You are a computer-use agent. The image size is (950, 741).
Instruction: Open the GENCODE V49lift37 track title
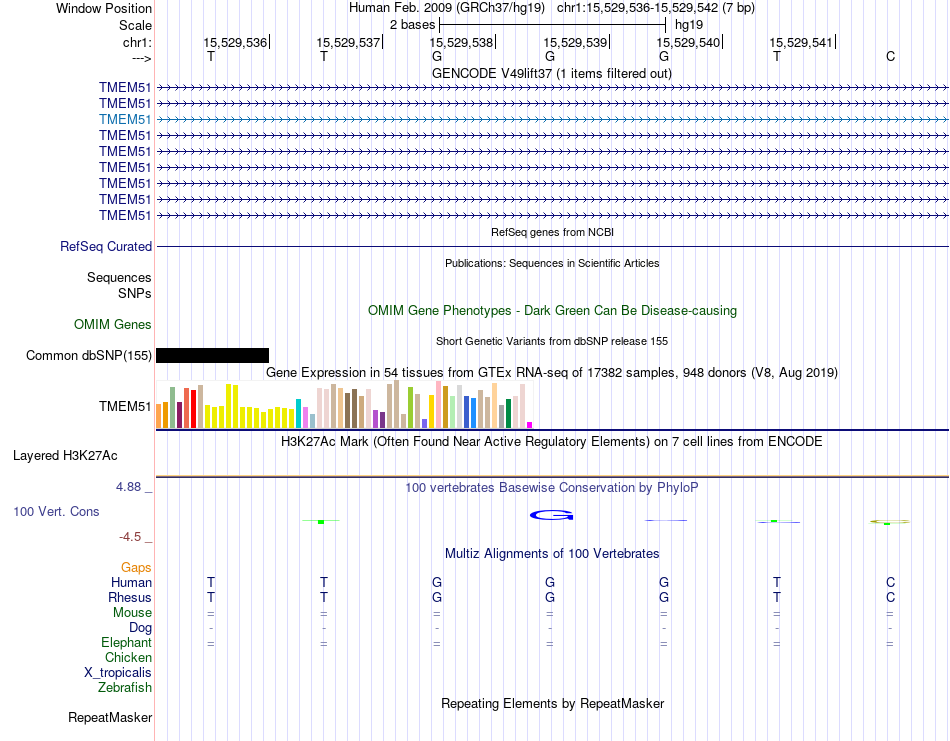click(551, 73)
